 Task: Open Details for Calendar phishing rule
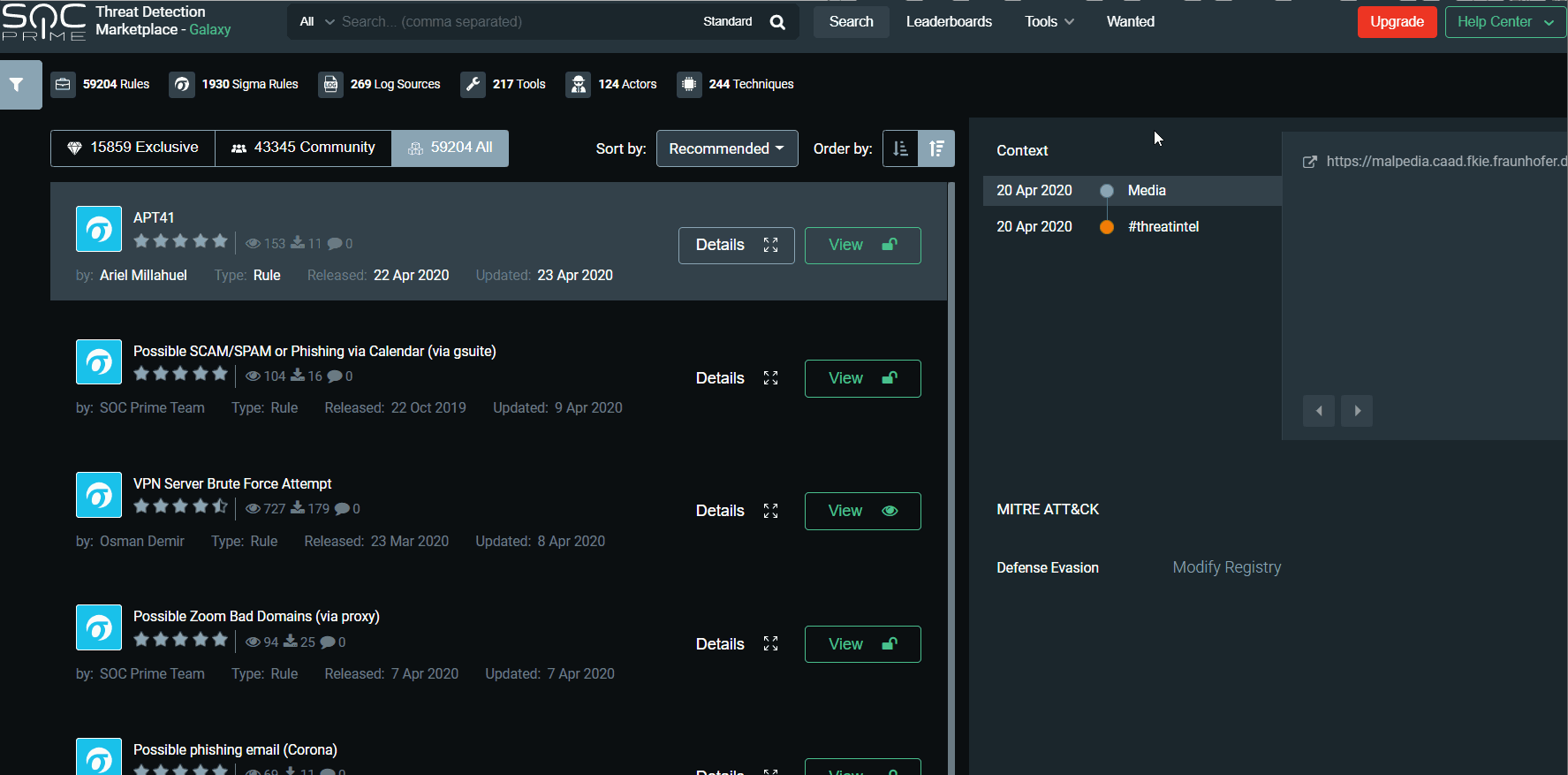737,378
